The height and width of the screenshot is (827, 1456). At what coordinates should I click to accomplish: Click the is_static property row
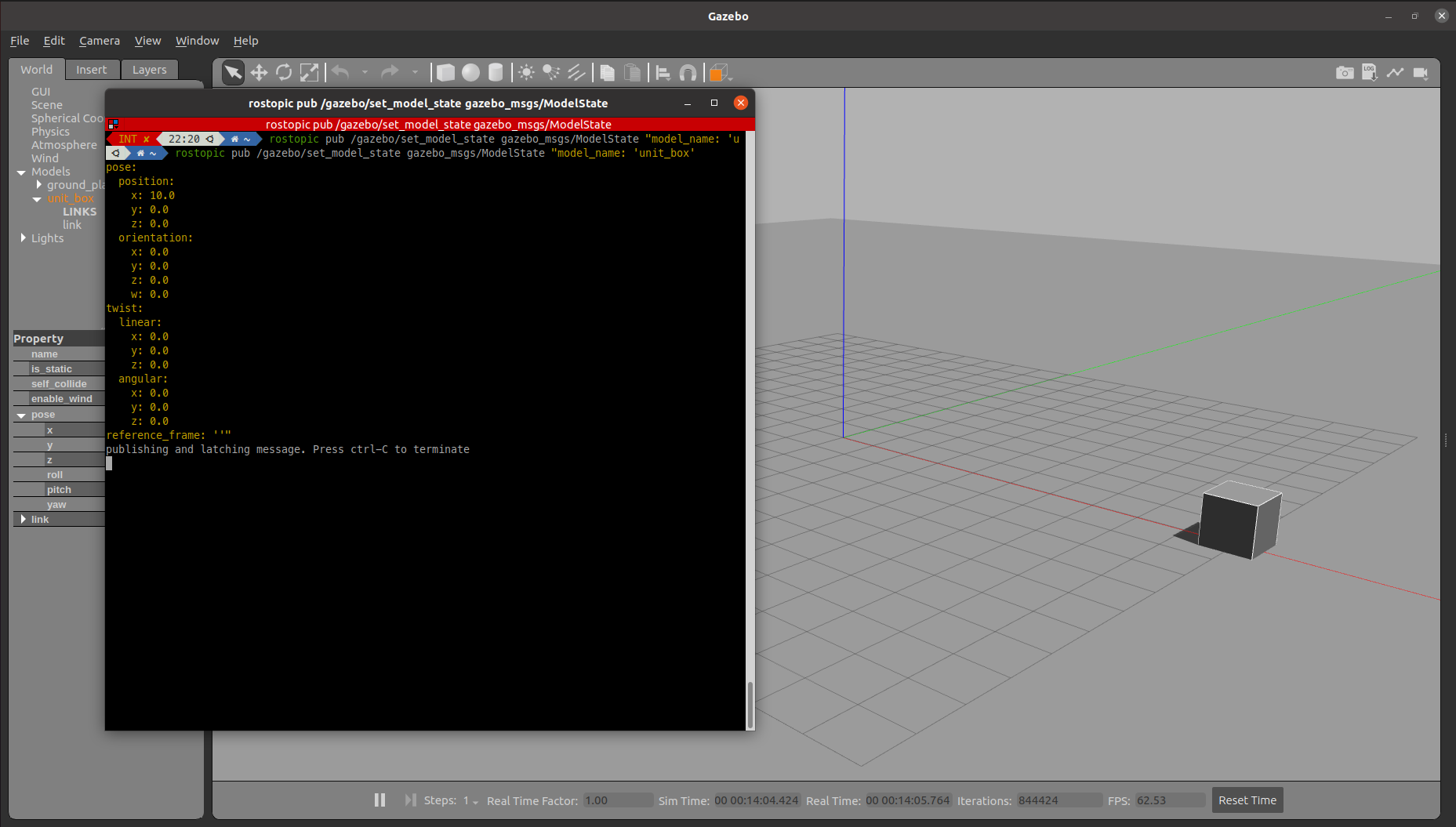(x=59, y=369)
